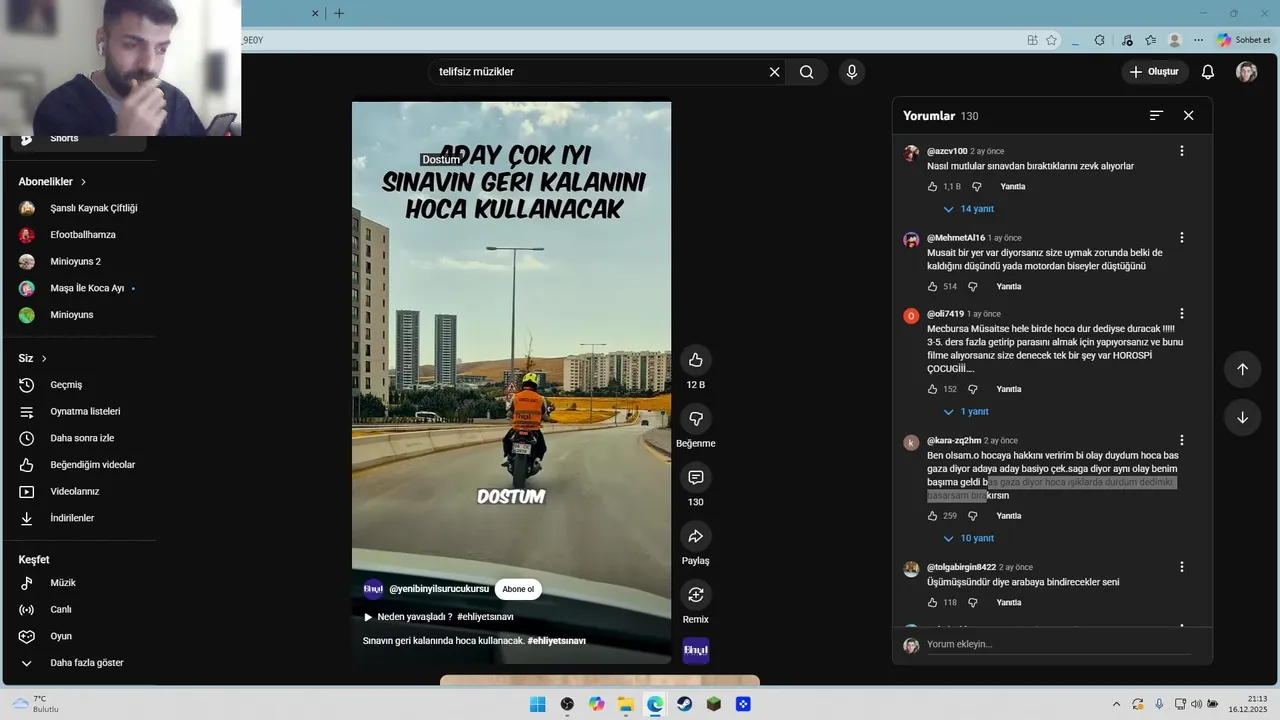Dislike @kara-zq2hm's comment

(x=973, y=516)
